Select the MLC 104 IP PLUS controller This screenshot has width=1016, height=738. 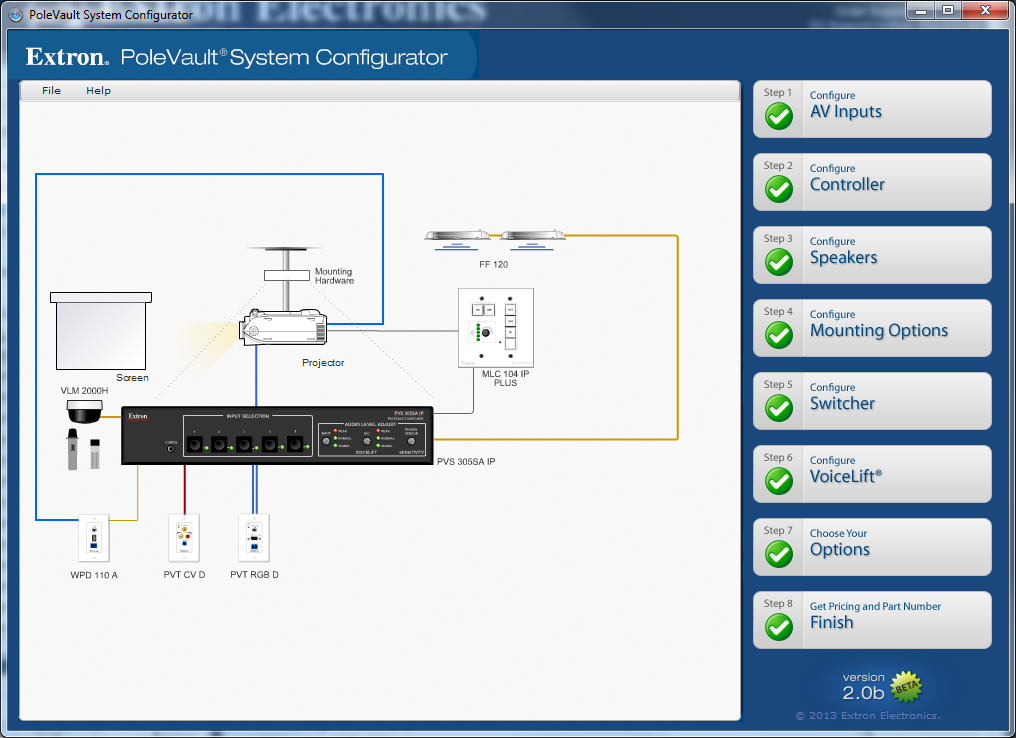(496, 328)
